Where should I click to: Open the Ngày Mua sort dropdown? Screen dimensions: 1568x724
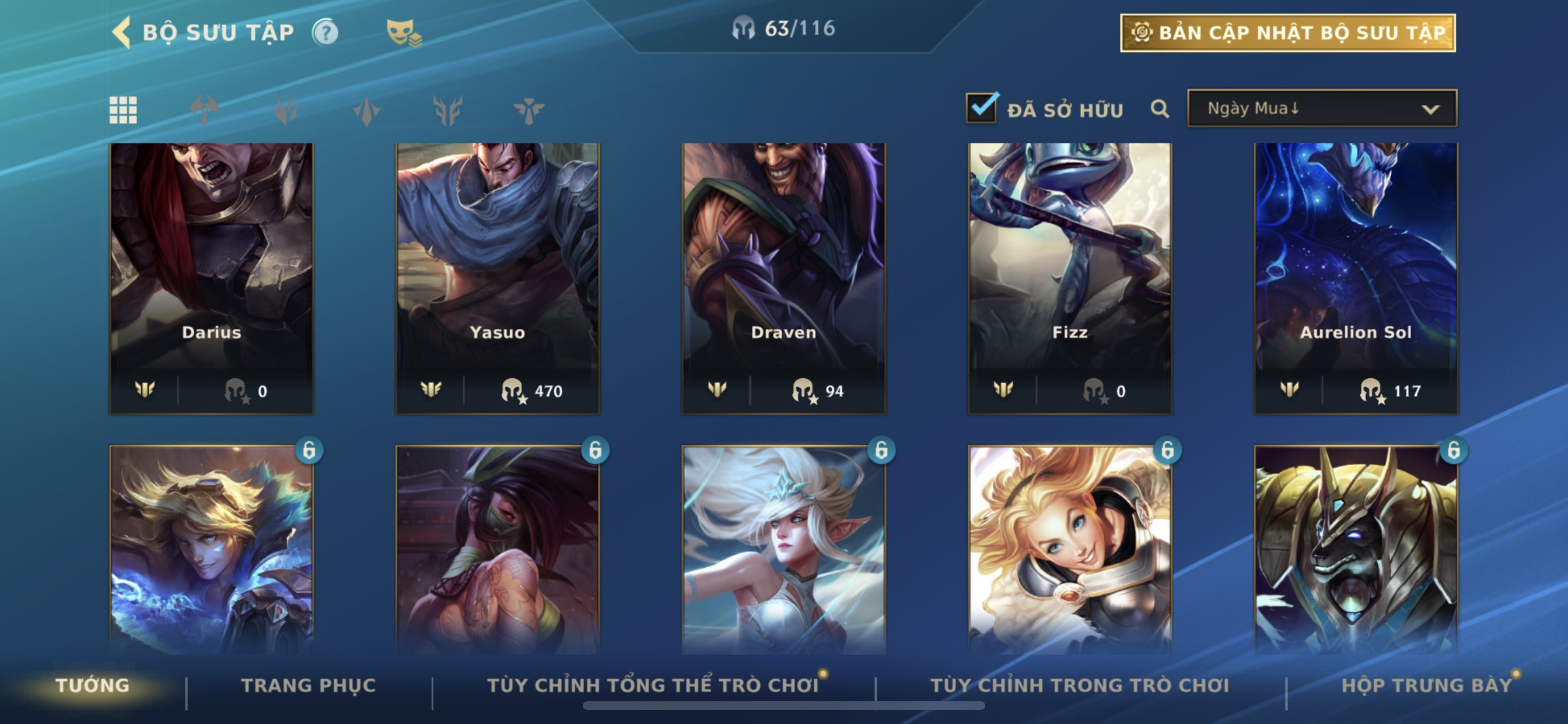(1322, 108)
